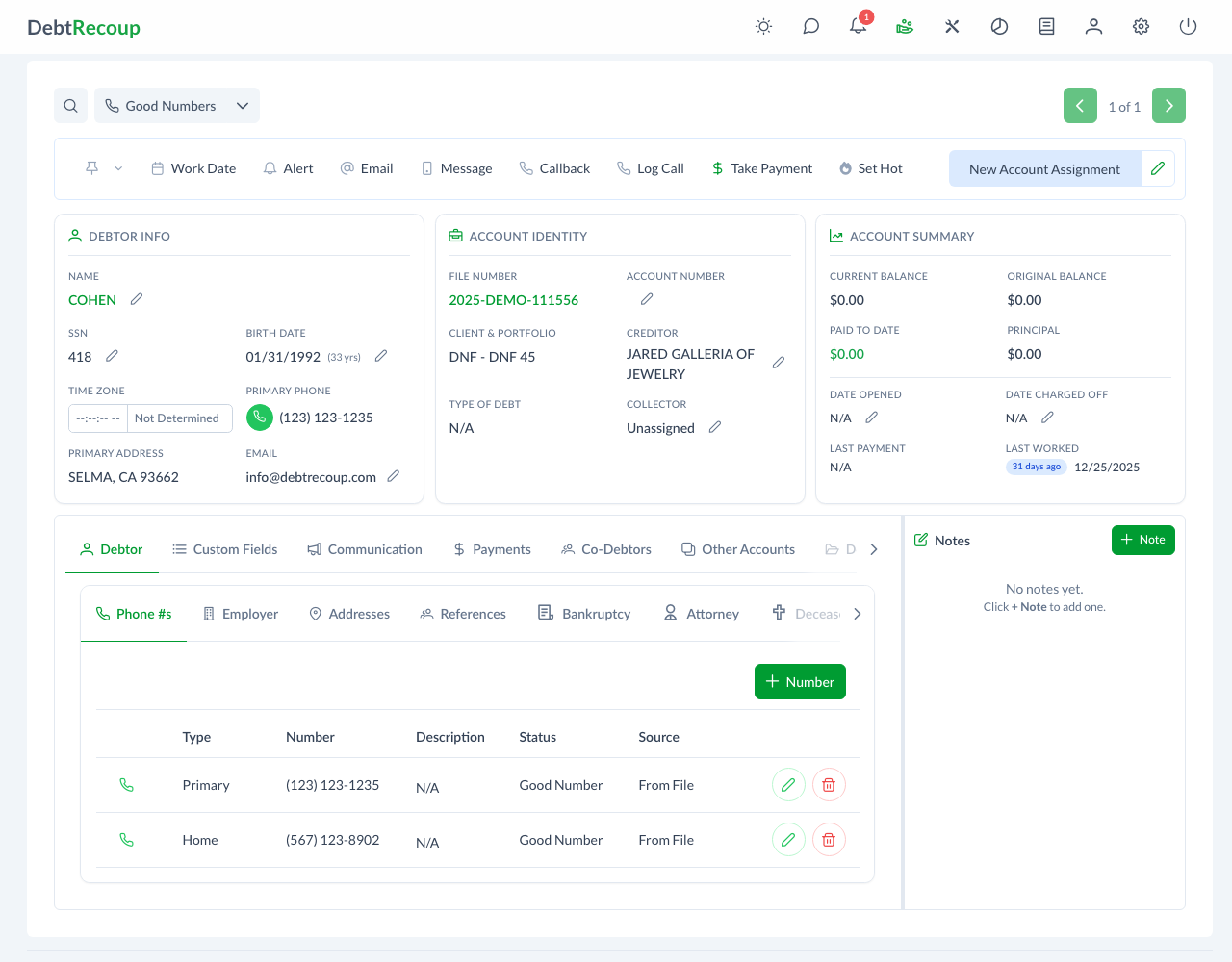Toggle light theme sun icon

click(x=763, y=27)
